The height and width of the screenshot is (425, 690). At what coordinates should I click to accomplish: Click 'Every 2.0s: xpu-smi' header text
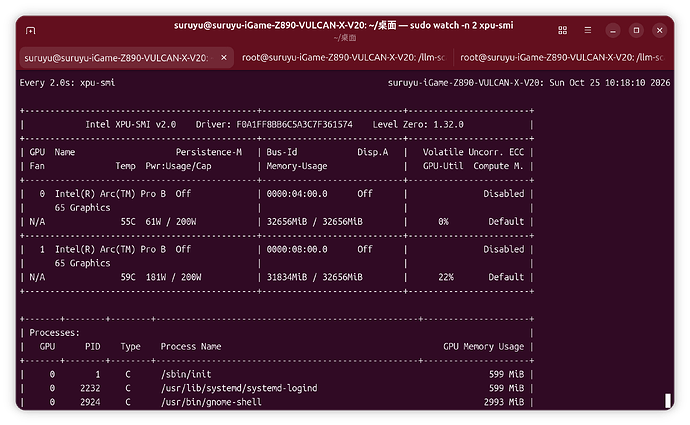(67, 83)
